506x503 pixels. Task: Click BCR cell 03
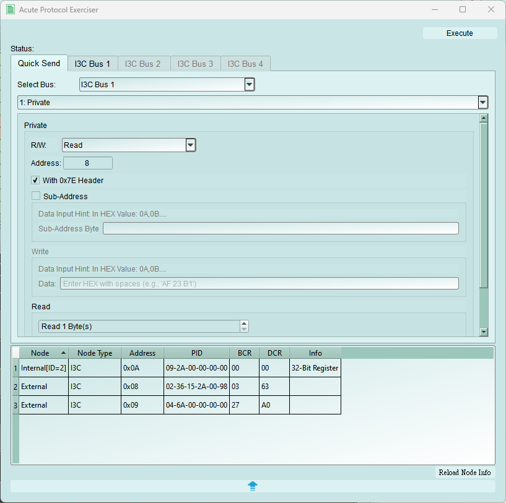click(245, 387)
